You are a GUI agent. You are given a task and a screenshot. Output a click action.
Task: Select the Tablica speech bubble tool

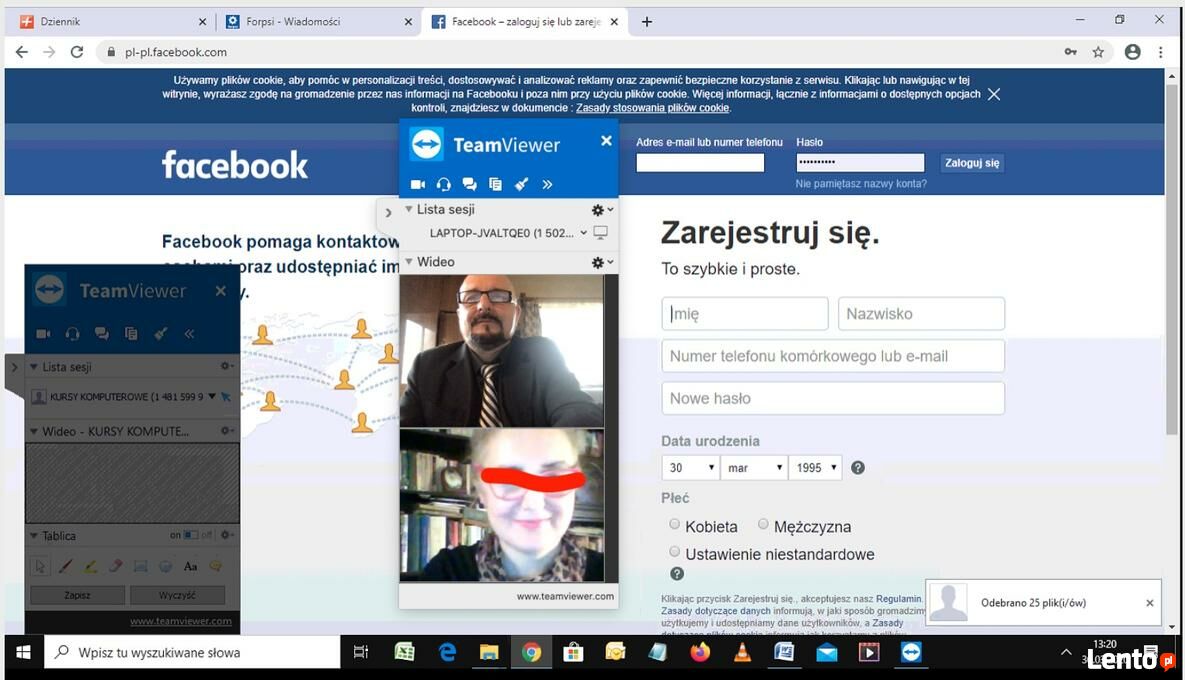(215, 566)
